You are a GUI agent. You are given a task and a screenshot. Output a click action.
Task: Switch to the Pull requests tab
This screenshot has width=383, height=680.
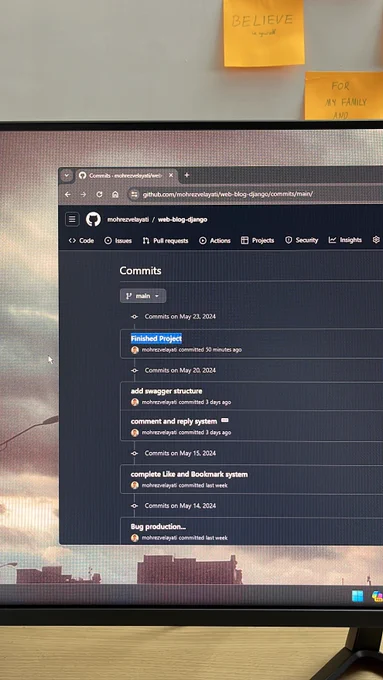tap(165, 240)
